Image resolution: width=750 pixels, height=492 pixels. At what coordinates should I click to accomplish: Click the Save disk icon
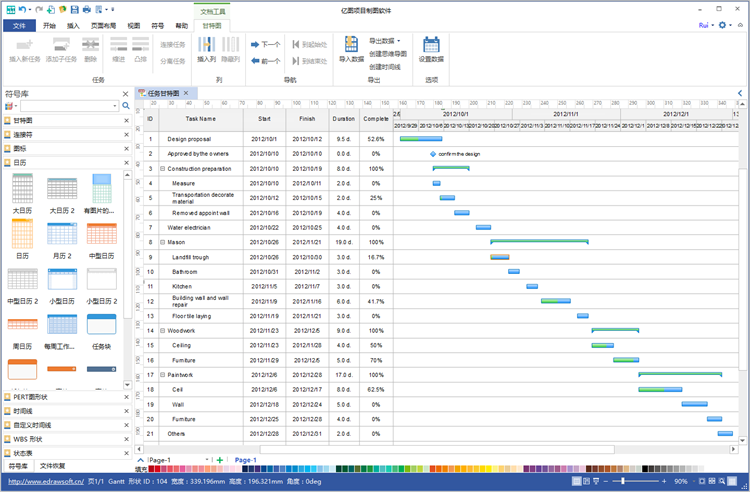click(x=75, y=9)
